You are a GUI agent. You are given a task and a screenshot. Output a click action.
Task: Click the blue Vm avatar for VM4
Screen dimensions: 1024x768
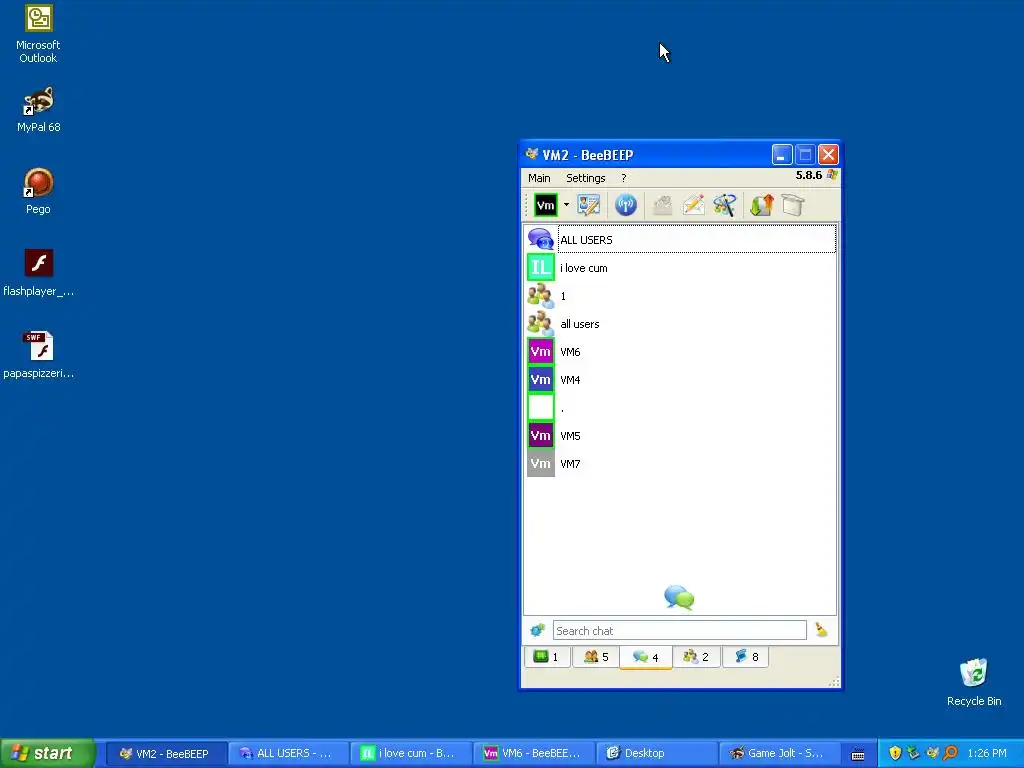click(541, 380)
